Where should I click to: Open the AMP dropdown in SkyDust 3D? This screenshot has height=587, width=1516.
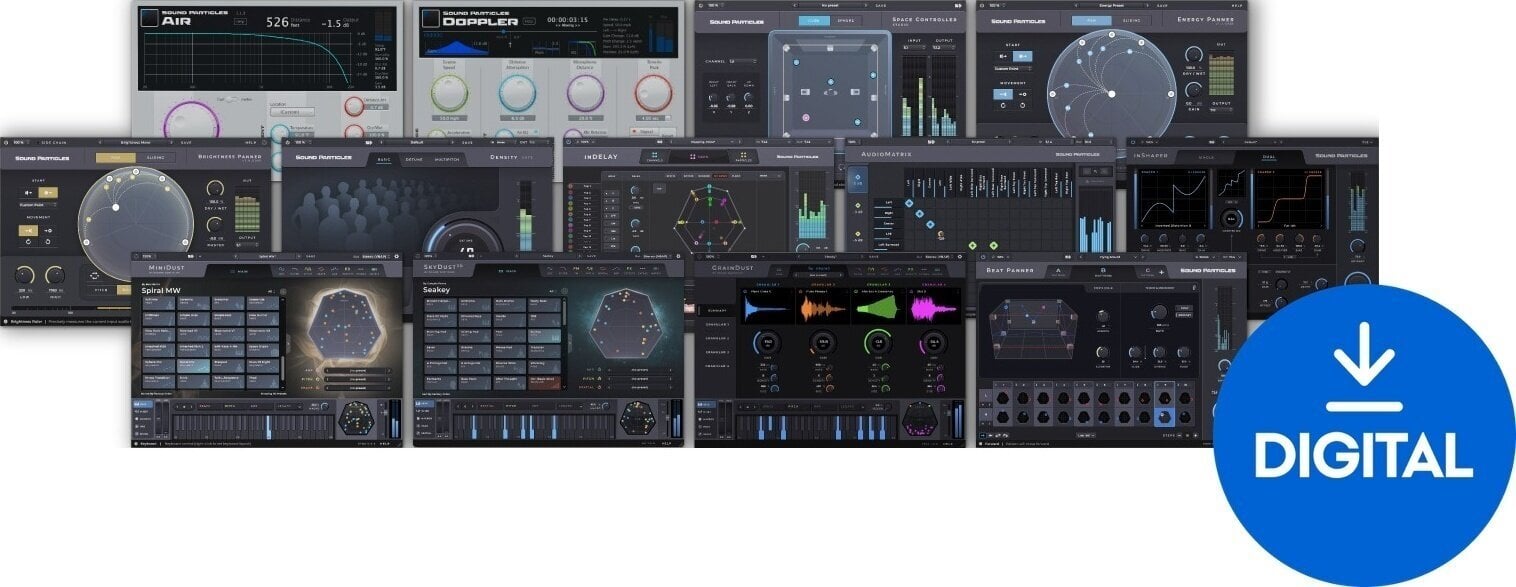pyautogui.click(x=639, y=368)
